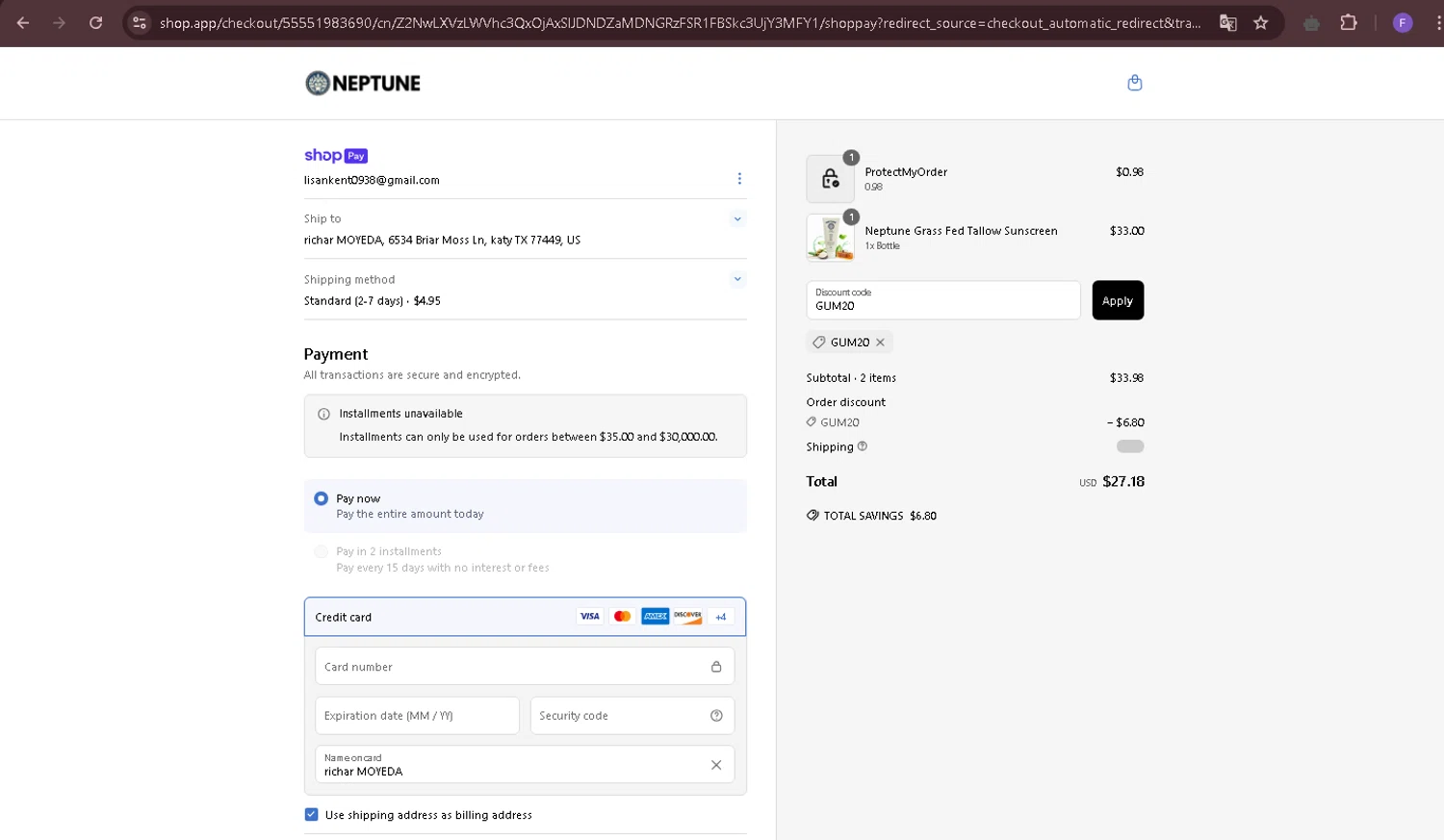Focus the Discount code field

tap(943, 300)
